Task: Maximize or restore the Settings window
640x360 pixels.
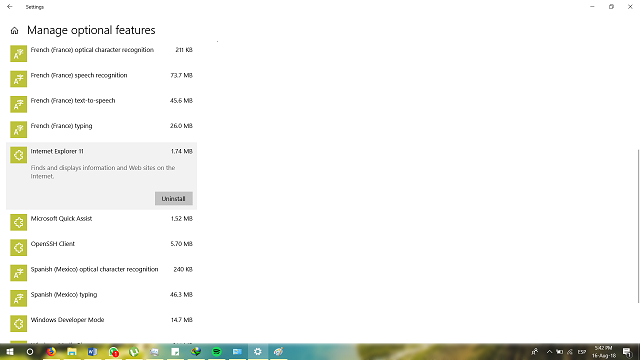Action: pos(611,7)
